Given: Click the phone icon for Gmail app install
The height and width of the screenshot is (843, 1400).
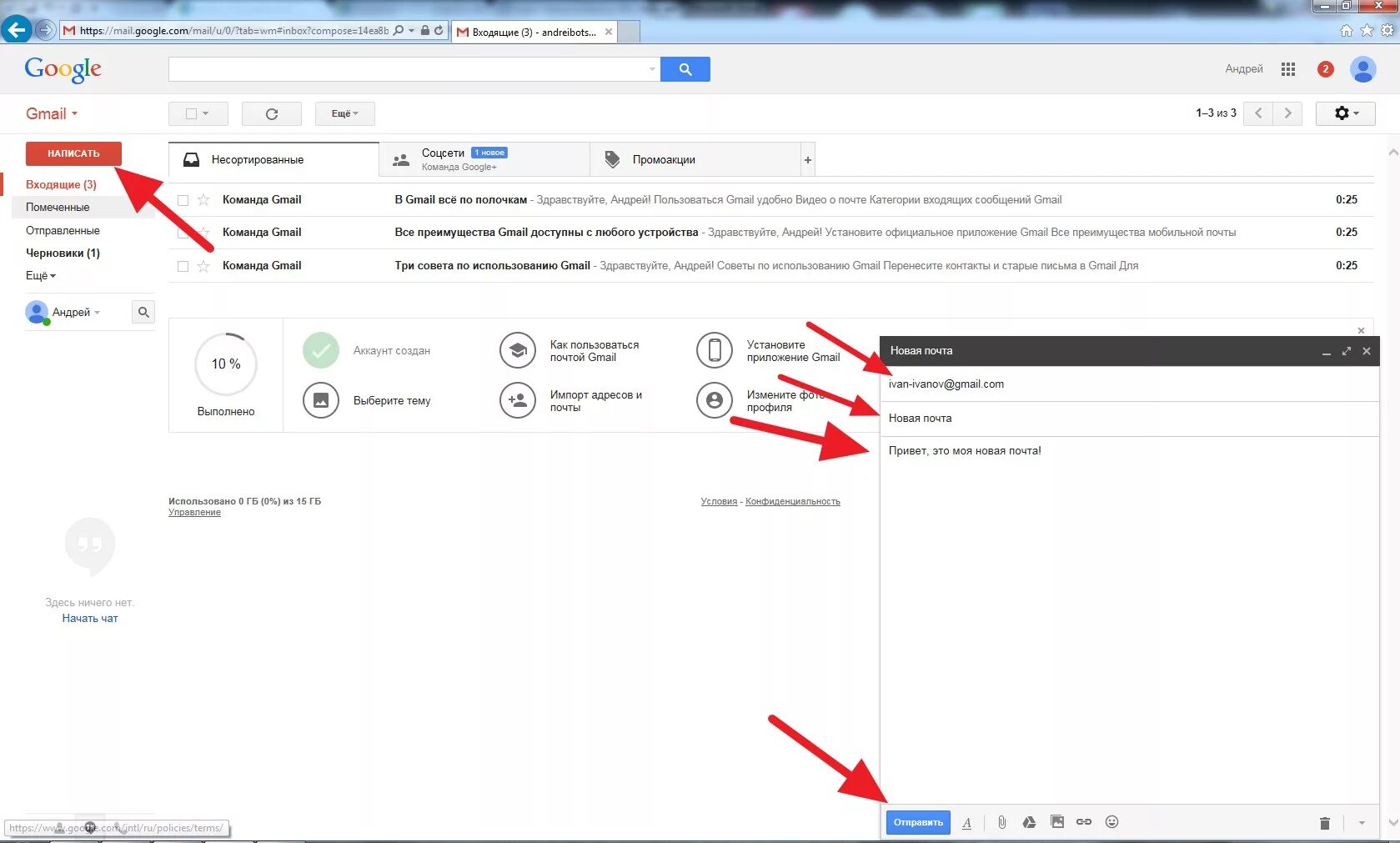Looking at the screenshot, I should coord(715,350).
